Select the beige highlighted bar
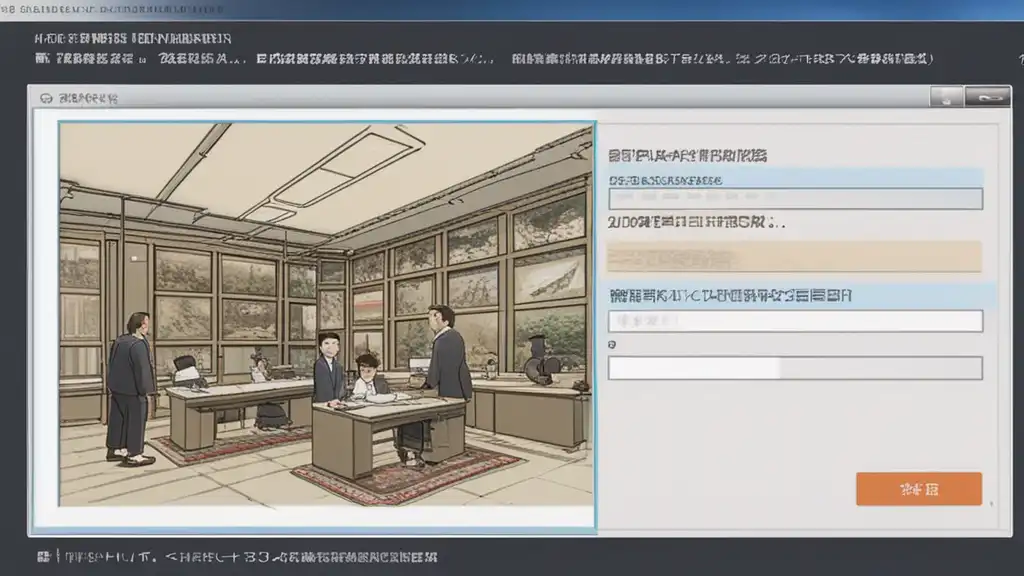 [794, 257]
